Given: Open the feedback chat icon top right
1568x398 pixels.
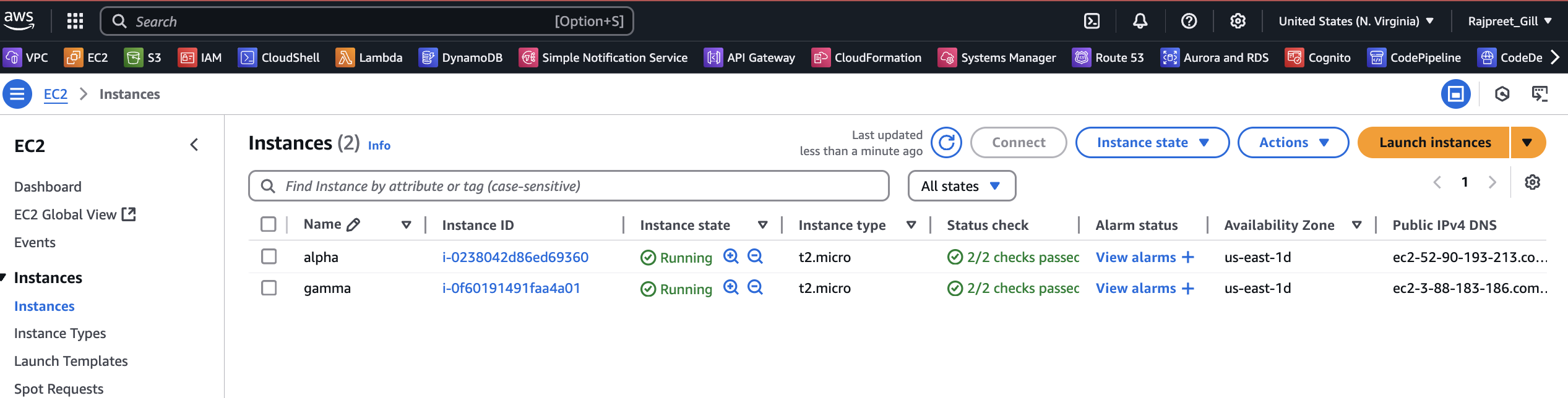Looking at the screenshot, I should click(x=1540, y=94).
